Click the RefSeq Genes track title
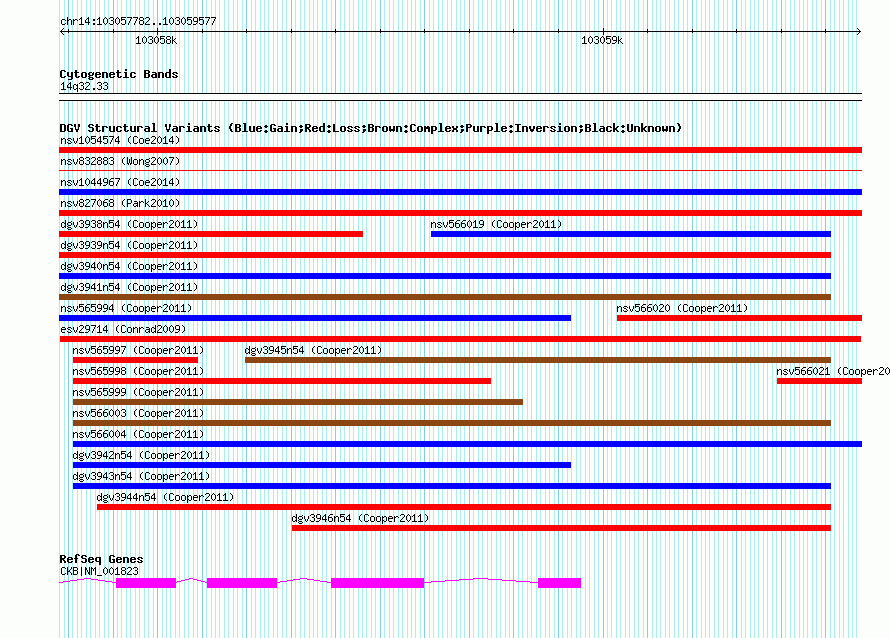890x638 pixels. tap(101, 559)
